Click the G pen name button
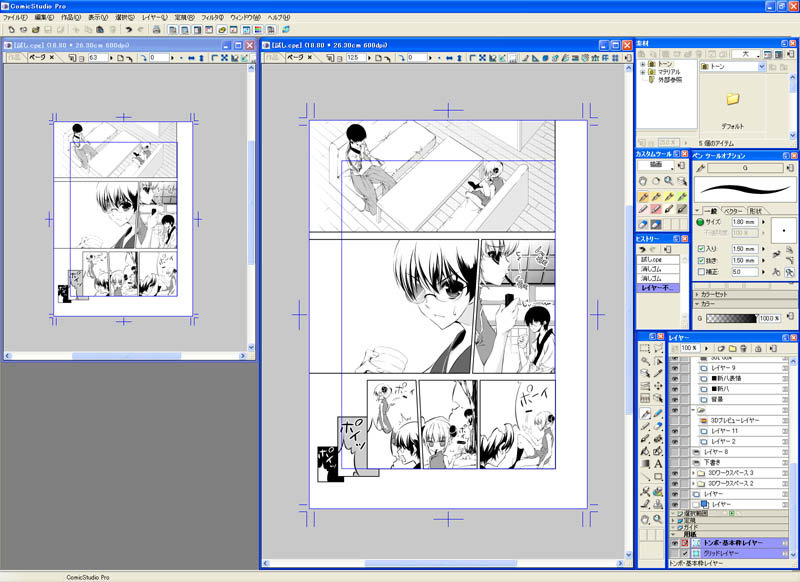The width and height of the screenshot is (800, 582). pyautogui.click(x=745, y=168)
